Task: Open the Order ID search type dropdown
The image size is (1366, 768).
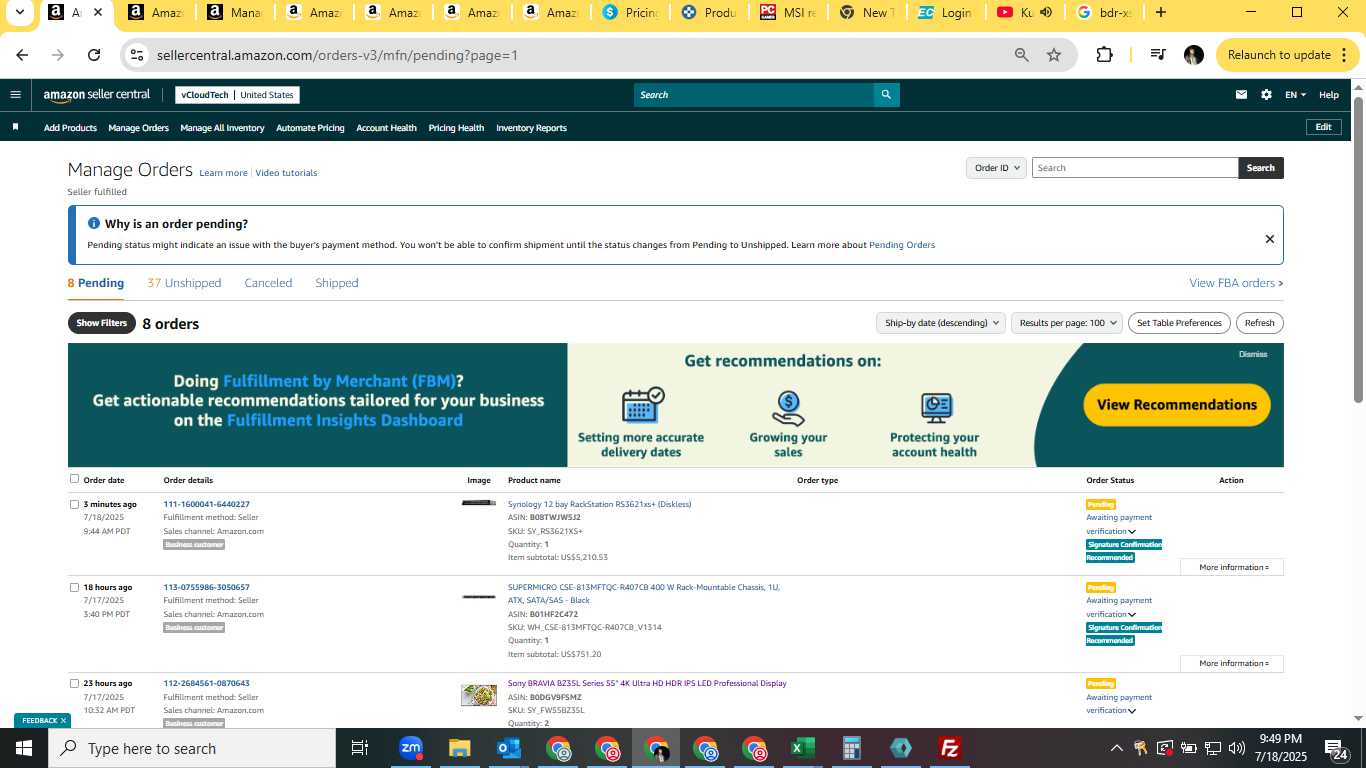Action: (997, 168)
